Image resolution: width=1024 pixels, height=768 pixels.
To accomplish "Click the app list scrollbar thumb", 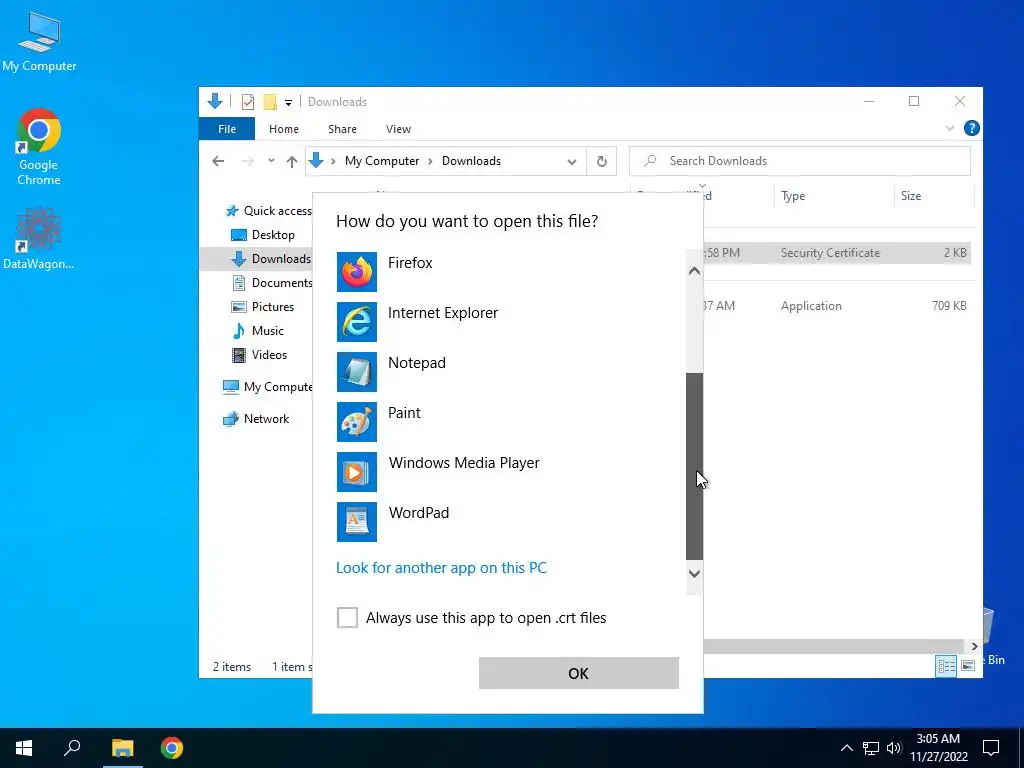I will tap(694, 466).
